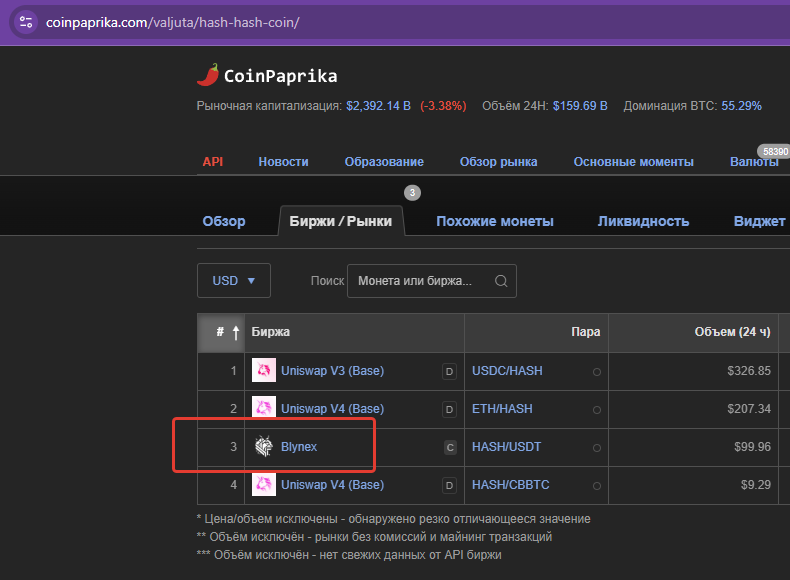The height and width of the screenshot is (580, 790).
Task: Click the D badge in HASH/CBBTC row
Action: (x=449, y=486)
